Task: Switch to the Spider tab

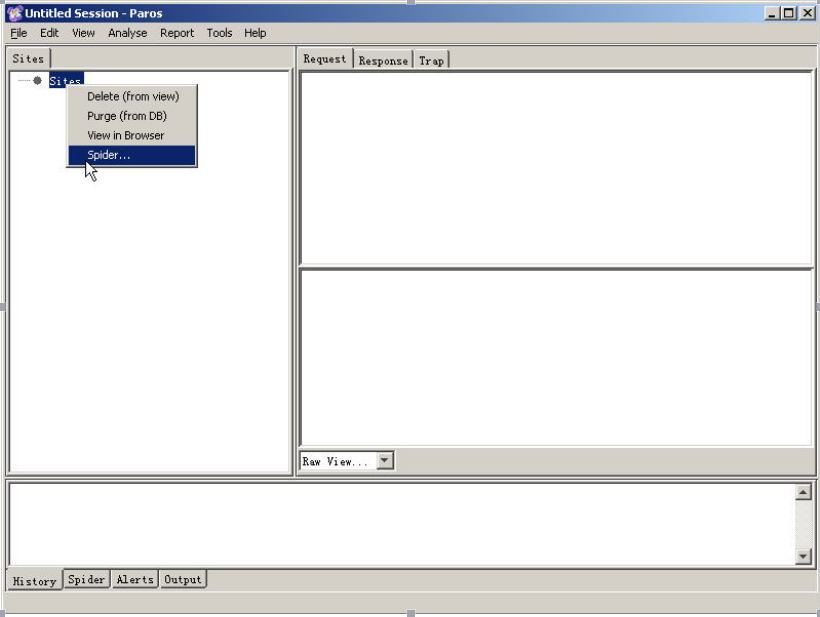Action: point(86,579)
